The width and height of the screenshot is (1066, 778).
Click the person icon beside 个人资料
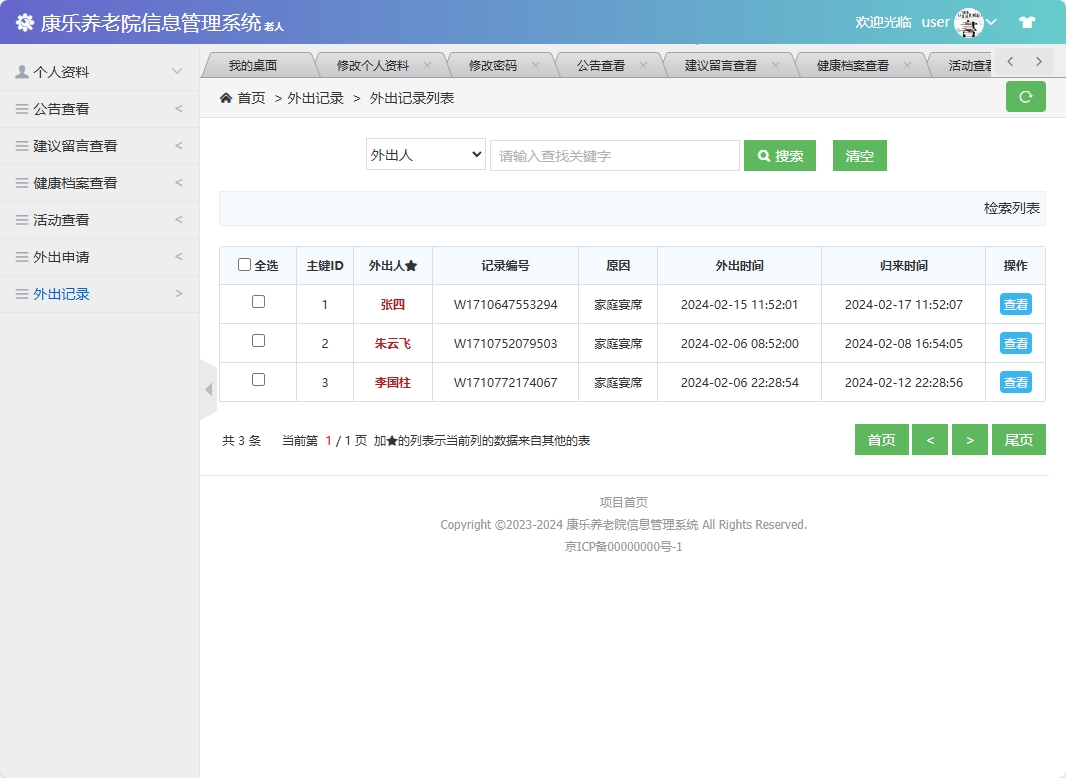point(22,71)
